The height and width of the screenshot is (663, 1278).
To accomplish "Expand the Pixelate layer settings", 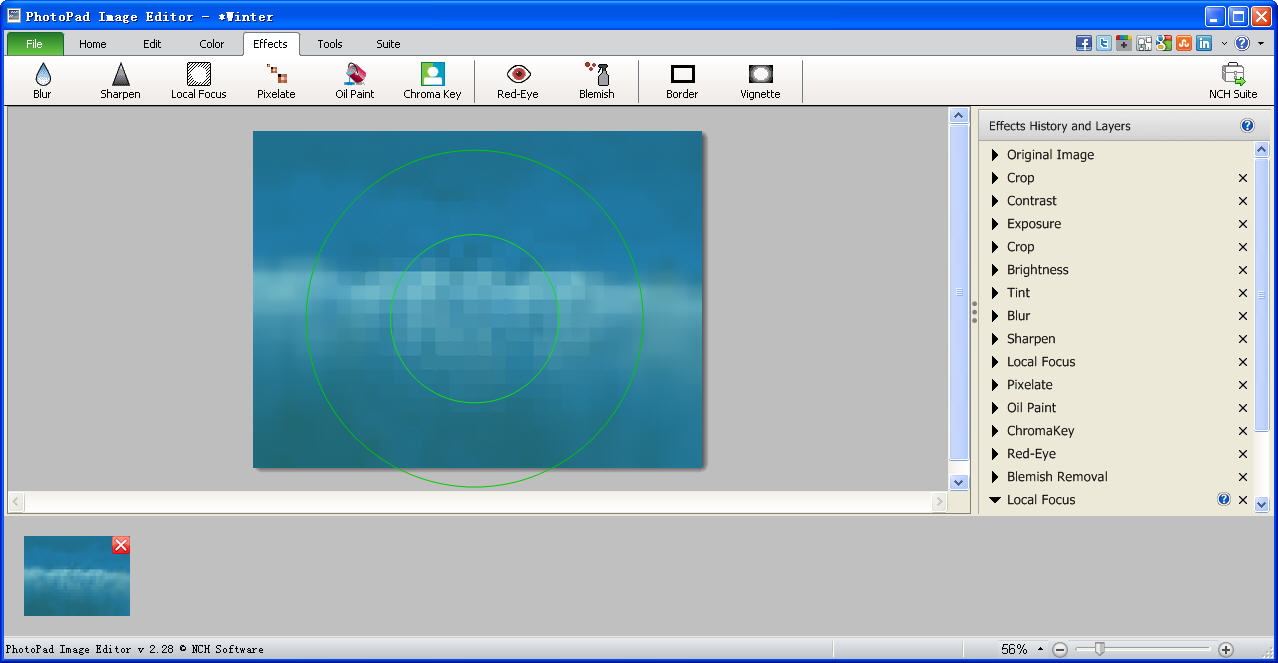I will pyautogui.click(x=995, y=385).
